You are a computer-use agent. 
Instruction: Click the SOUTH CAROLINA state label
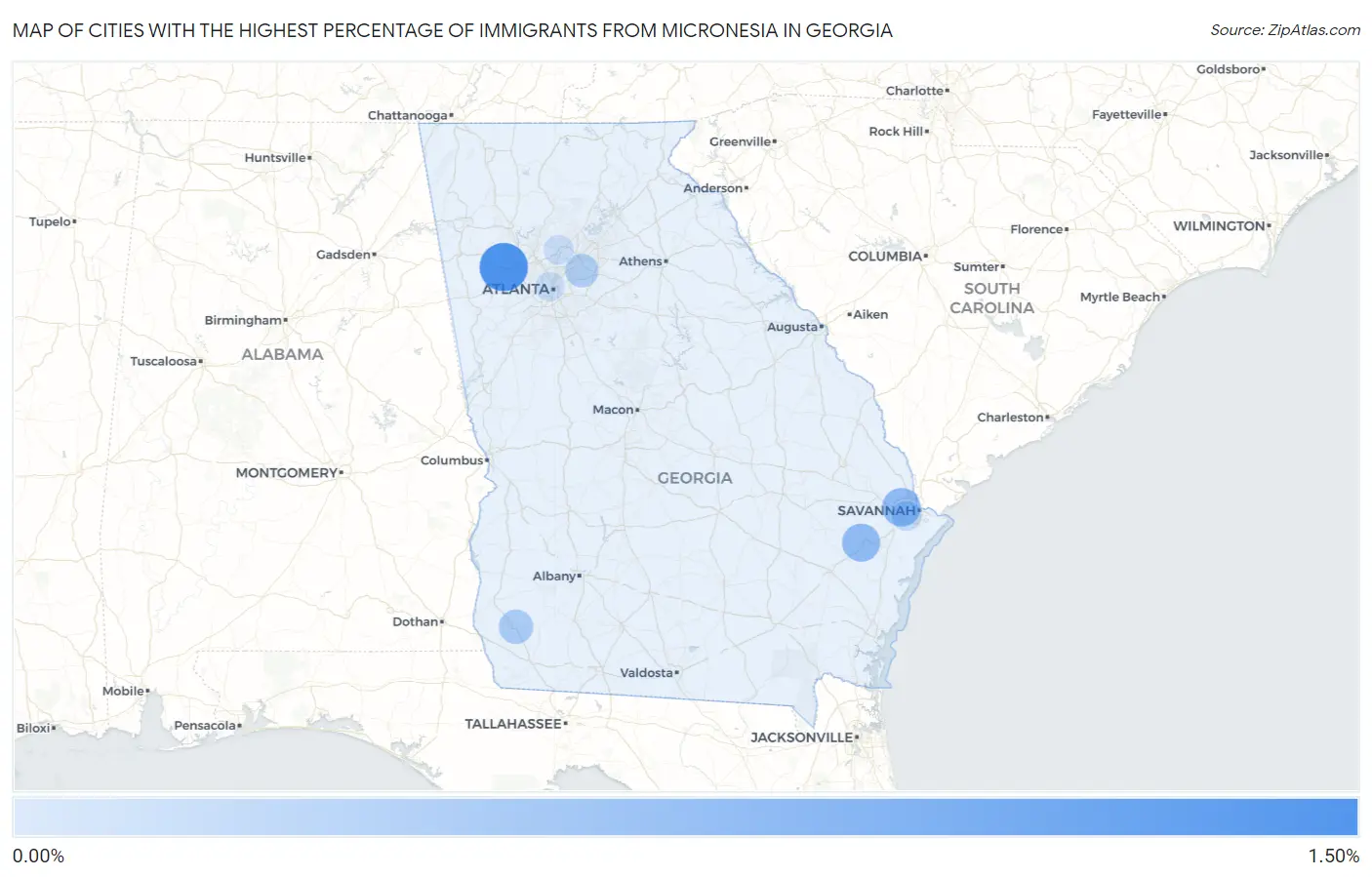(991, 299)
